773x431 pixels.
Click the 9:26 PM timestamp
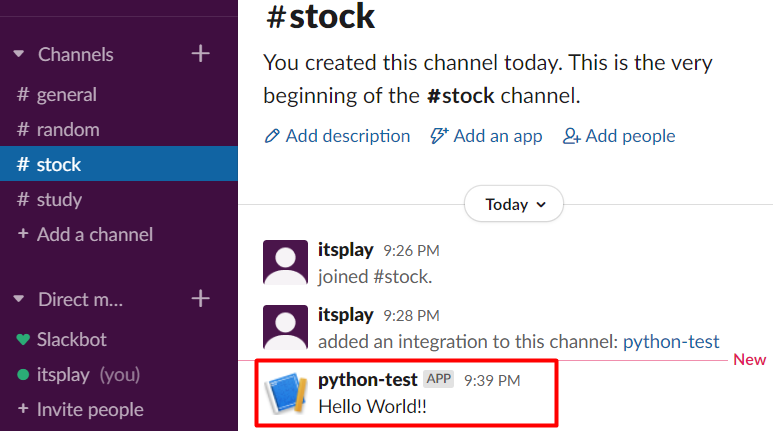coord(411,251)
